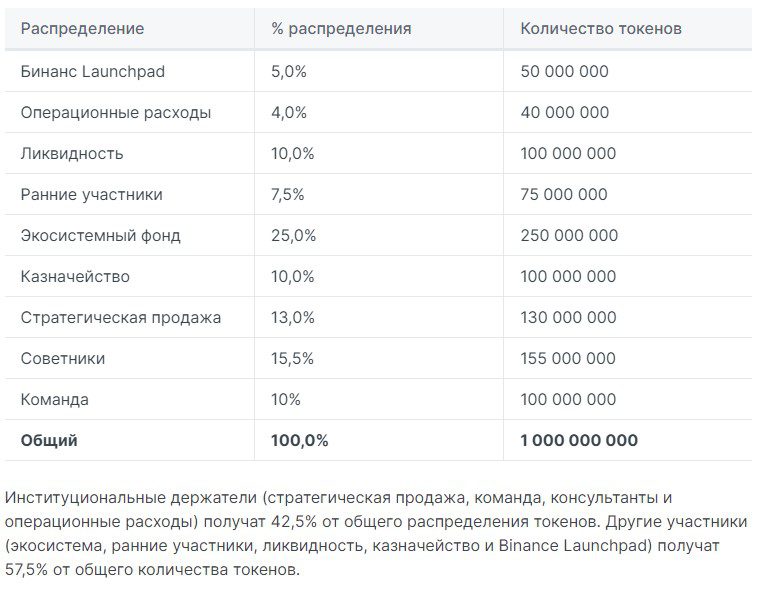Click the 40 000 000 token amount
760x591 pixels.
pyautogui.click(x=564, y=113)
